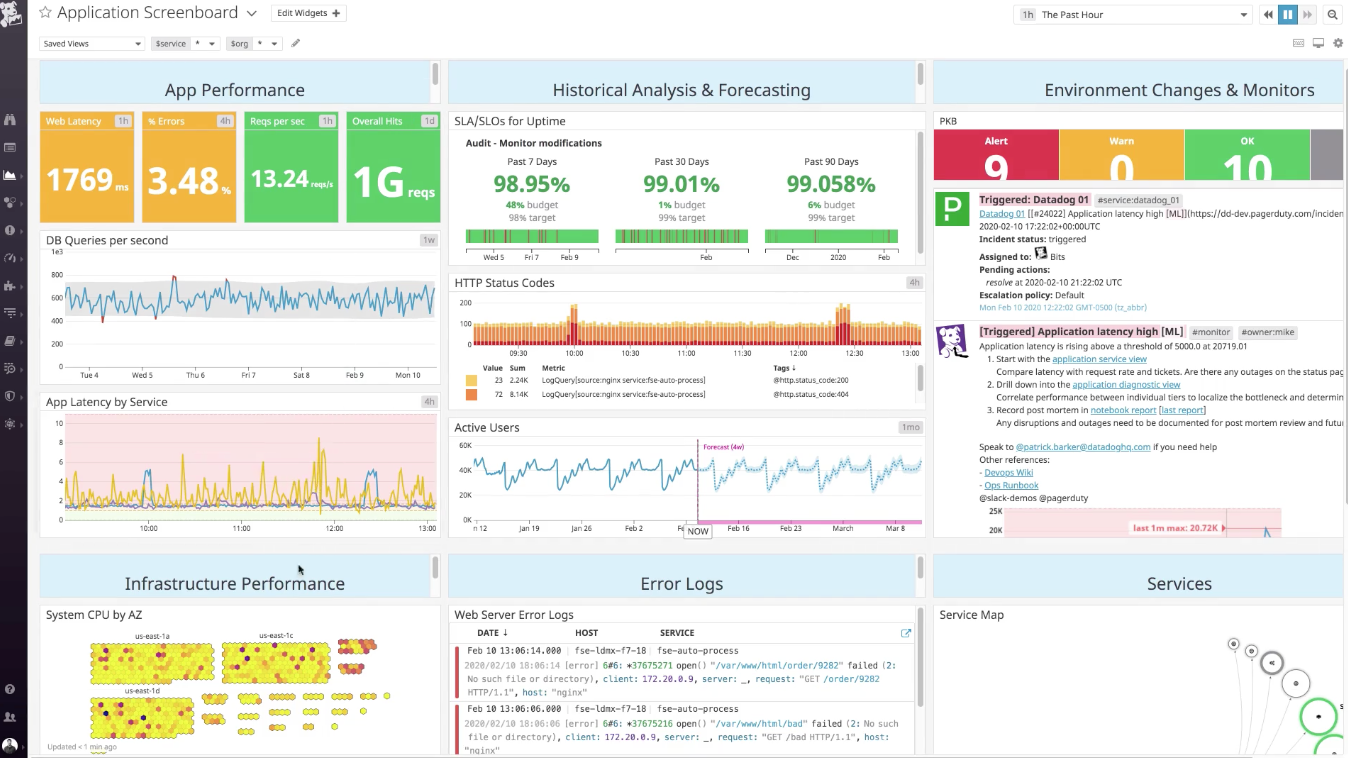Viewport: 1348px width, 758px height.
Task: Open keyboard shortcuts icon
Action: [x=1298, y=44]
